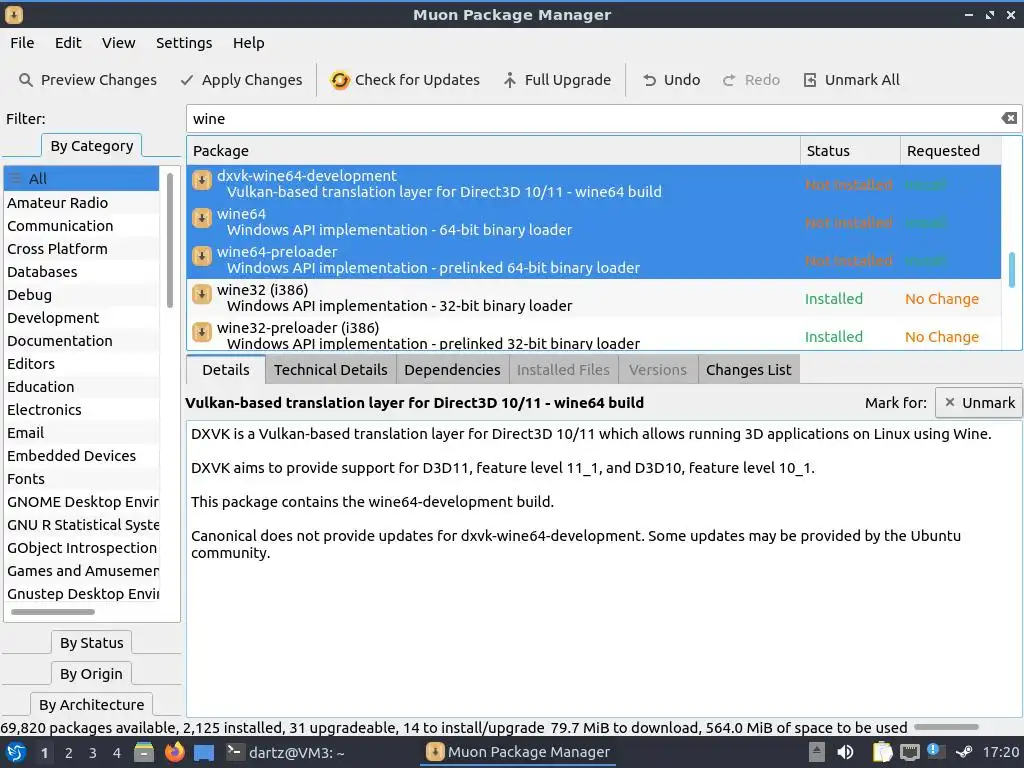Select the Development category
The height and width of the screenshot is (768, 1024).
pos(82,317)
